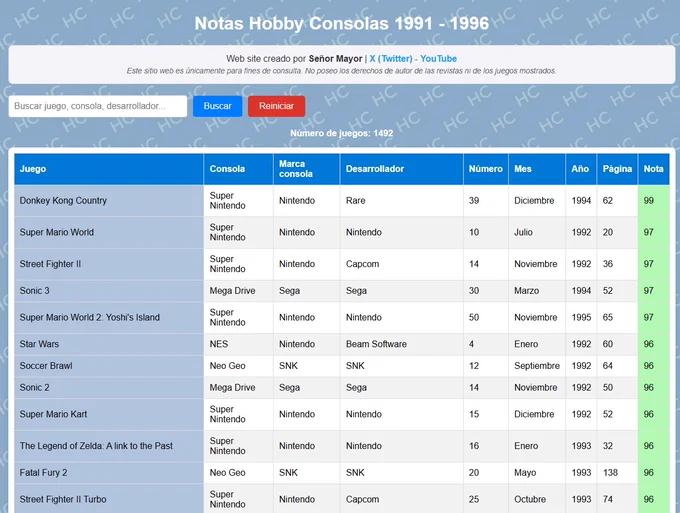Click issue number 39 in Donkey Kong Country row
Viewport: 680px width, 513px height.
click(486, 201)
